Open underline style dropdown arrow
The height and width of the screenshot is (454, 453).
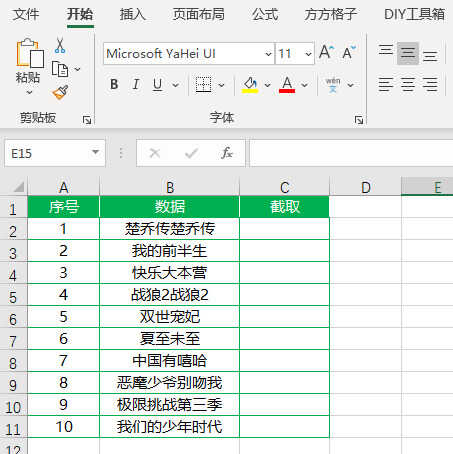[x=176, y=85]
